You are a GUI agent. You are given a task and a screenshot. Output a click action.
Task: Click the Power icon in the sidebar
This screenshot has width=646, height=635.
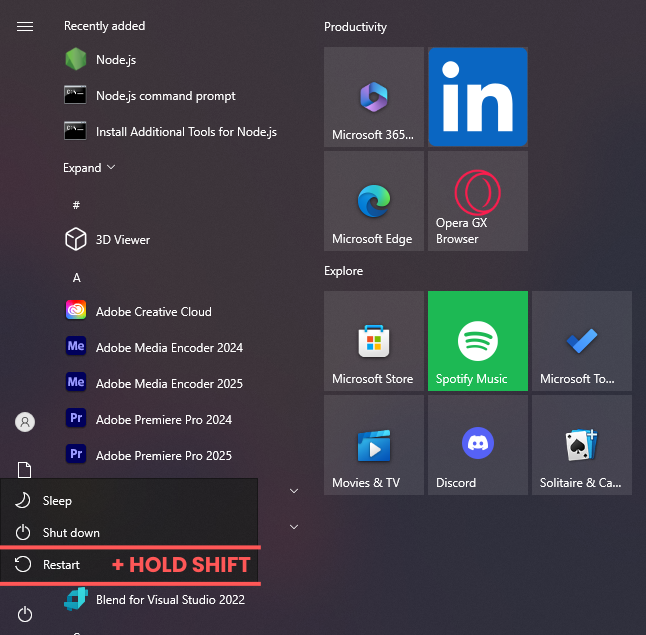[x=25, y=613]
